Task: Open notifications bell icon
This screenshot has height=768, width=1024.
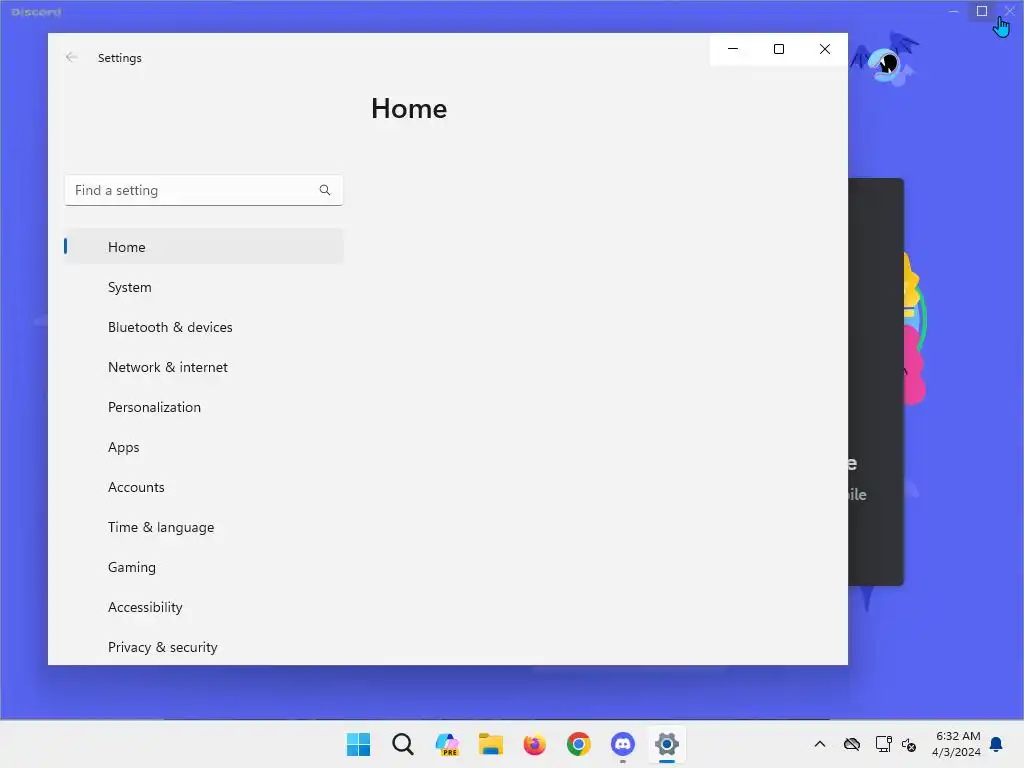Action: 997,744
